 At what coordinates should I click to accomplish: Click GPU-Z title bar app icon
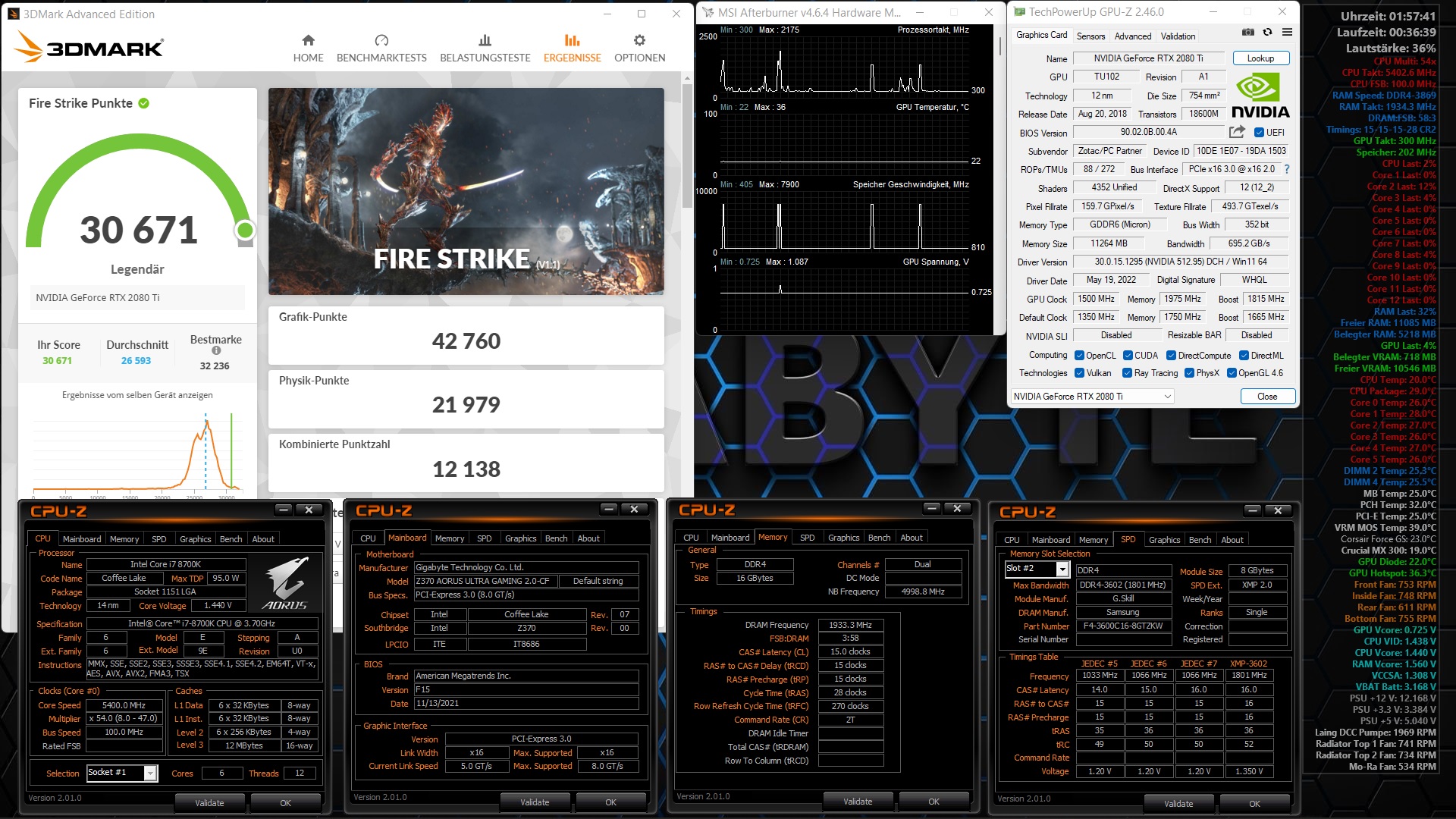1020,12
